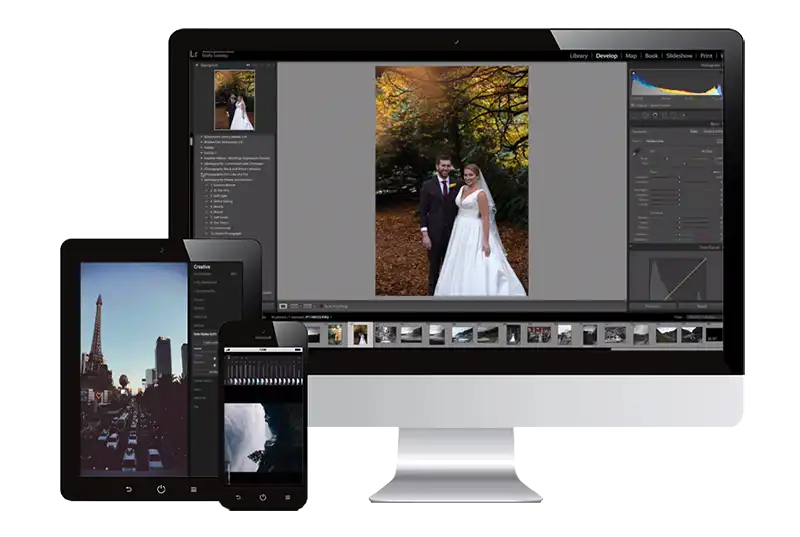Select the Loupe view icon below photo
Screen dimensions: 800x537
click(284, 305)
